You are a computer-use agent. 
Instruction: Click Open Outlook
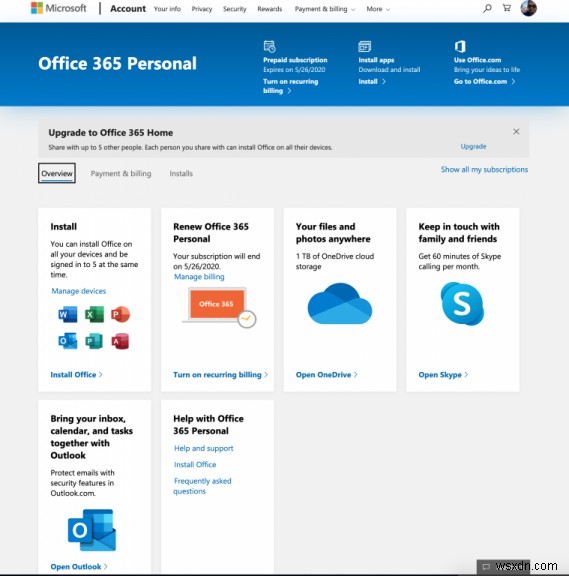pos(79,567)
